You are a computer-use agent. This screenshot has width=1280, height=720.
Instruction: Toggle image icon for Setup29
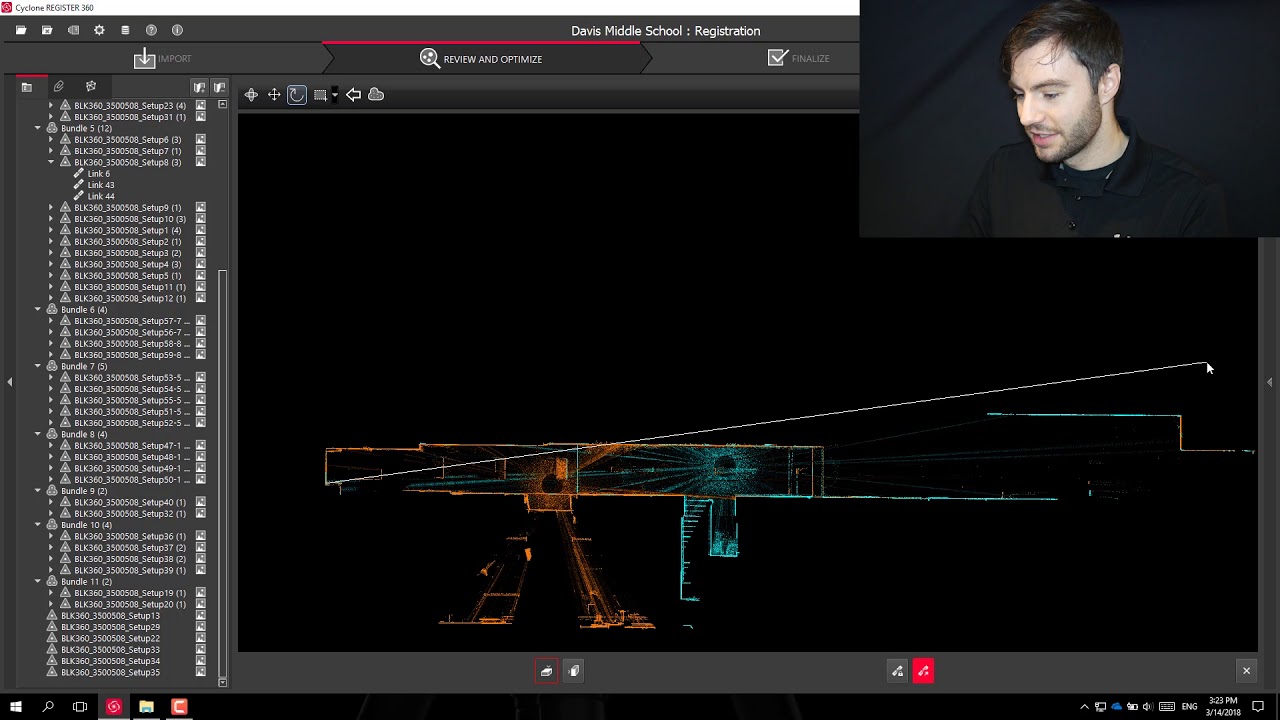click(201, 627)
